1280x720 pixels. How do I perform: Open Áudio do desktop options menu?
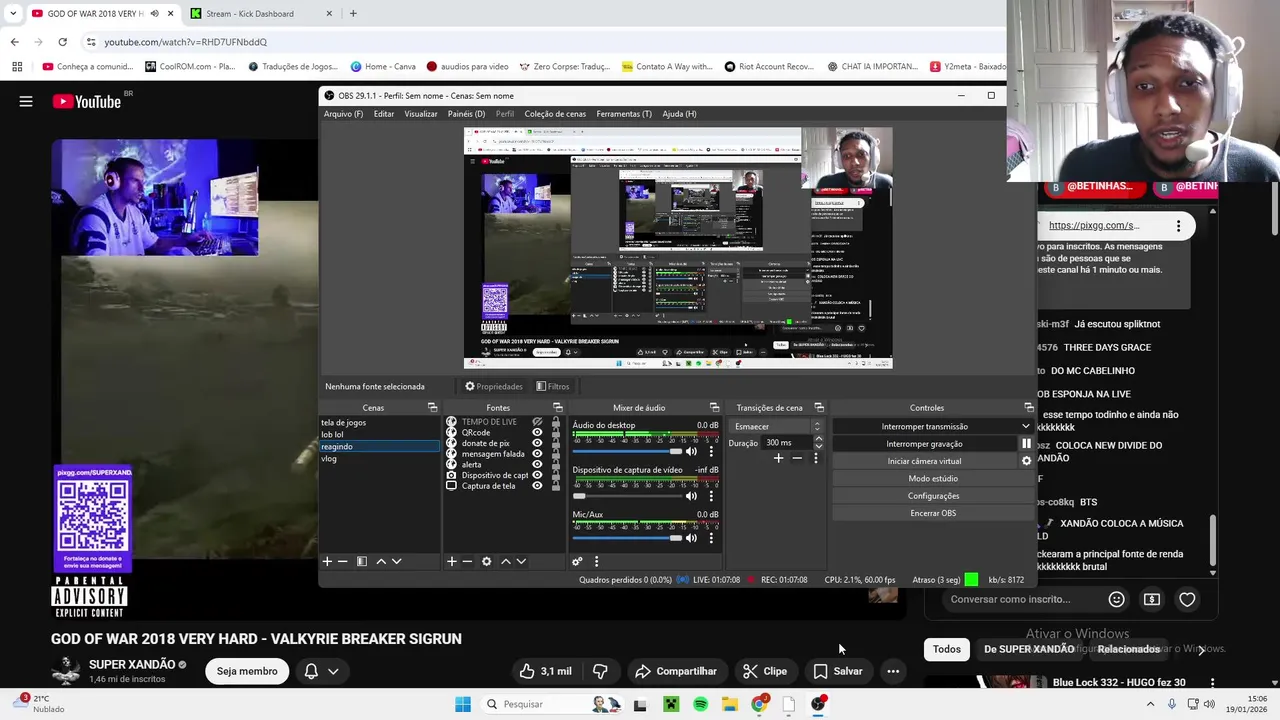point(711,451)
